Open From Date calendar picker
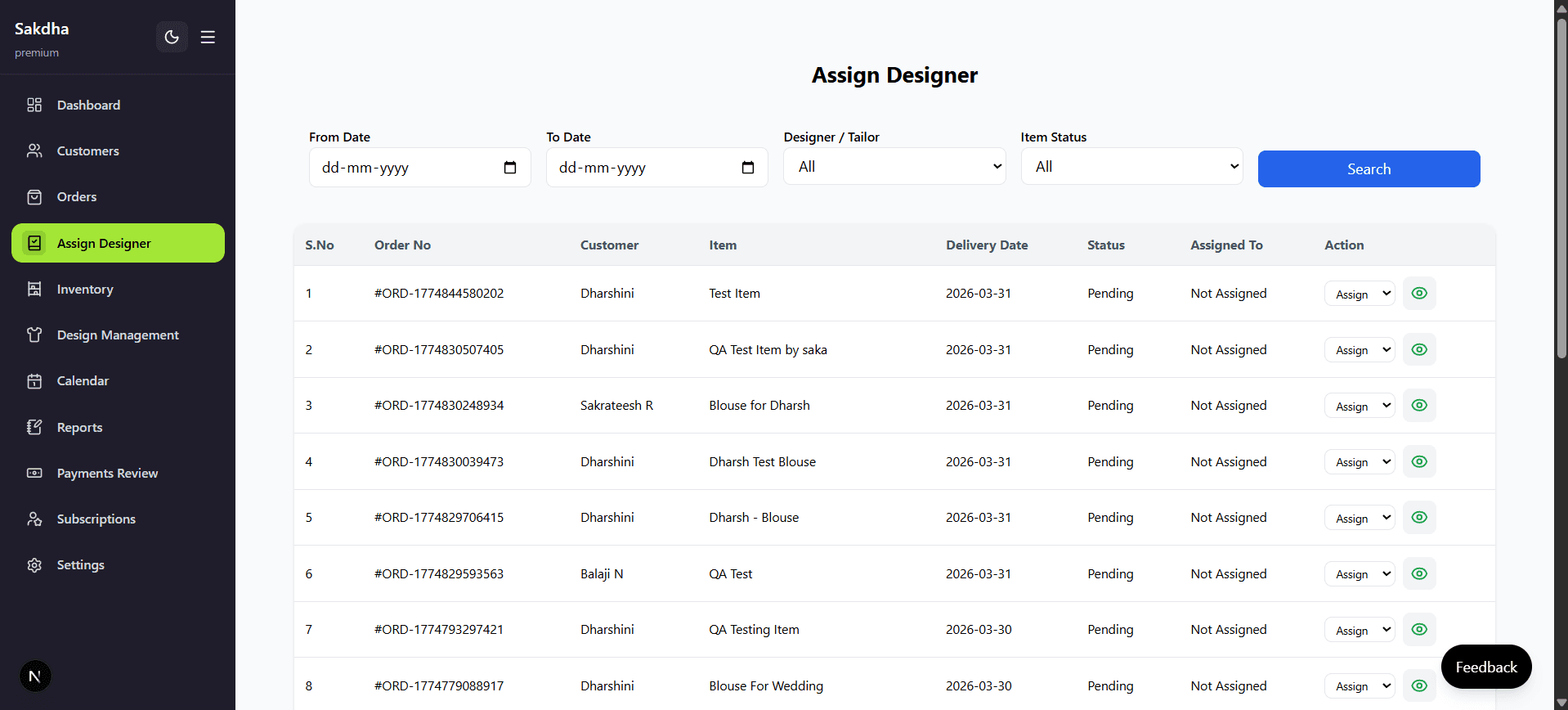Image resolution: width=1568 pixels, height=710 pixels. [x=510, y=168]
